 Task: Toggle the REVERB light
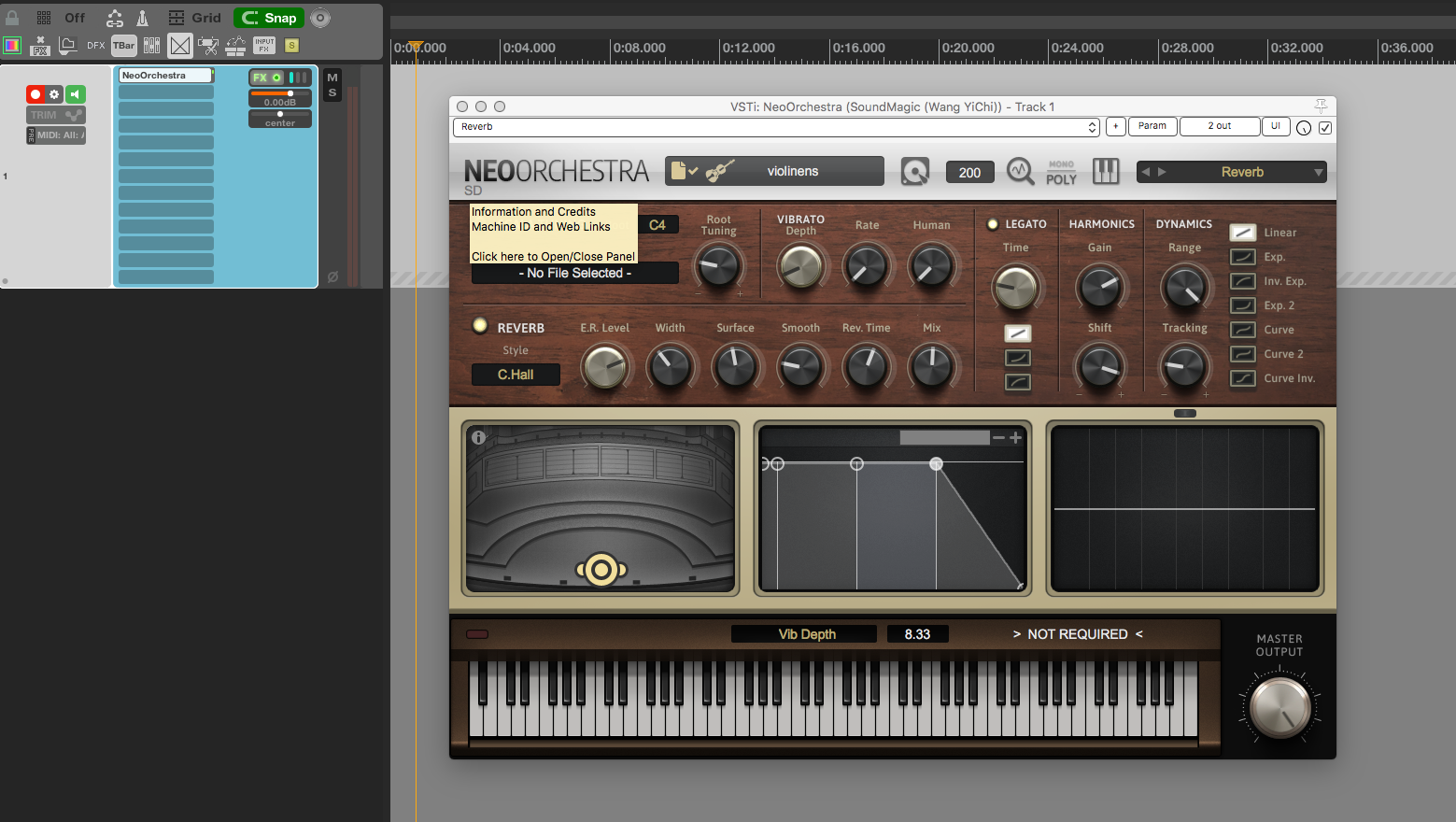[x=480, y=325]
